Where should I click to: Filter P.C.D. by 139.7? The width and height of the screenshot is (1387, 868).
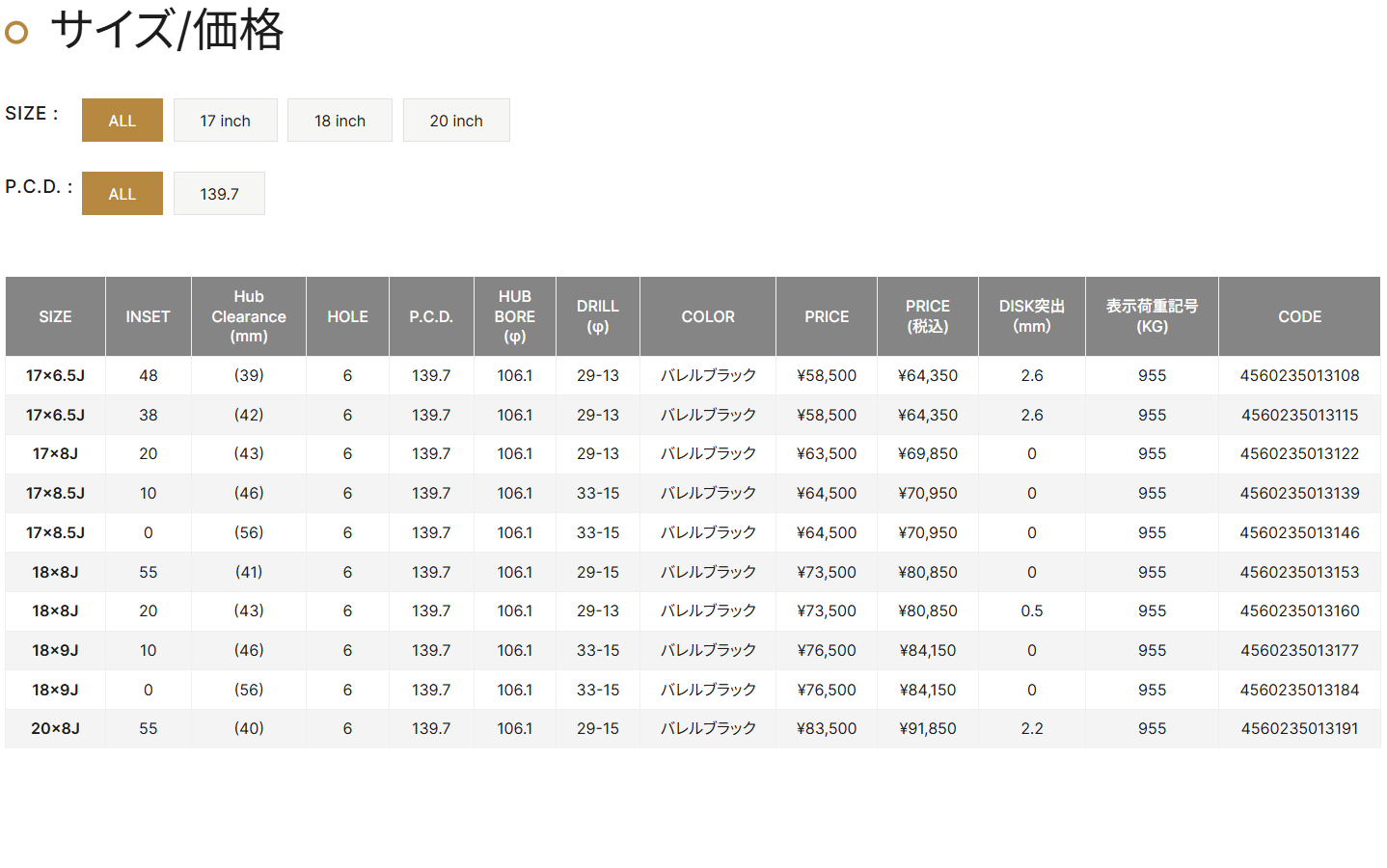pyautogui.click(x=219, y=194)
